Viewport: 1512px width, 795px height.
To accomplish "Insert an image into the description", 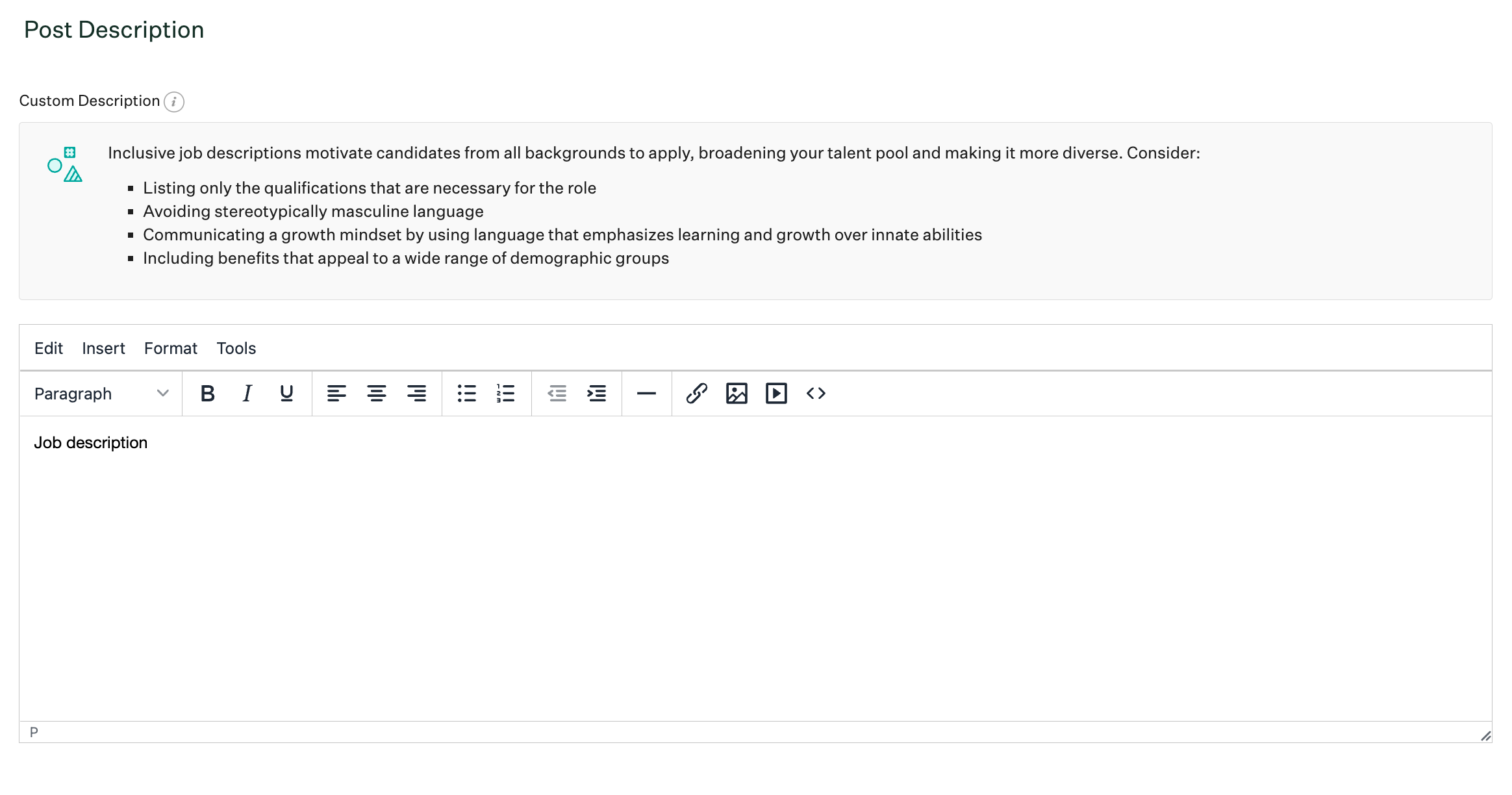I will click(737, 393).
